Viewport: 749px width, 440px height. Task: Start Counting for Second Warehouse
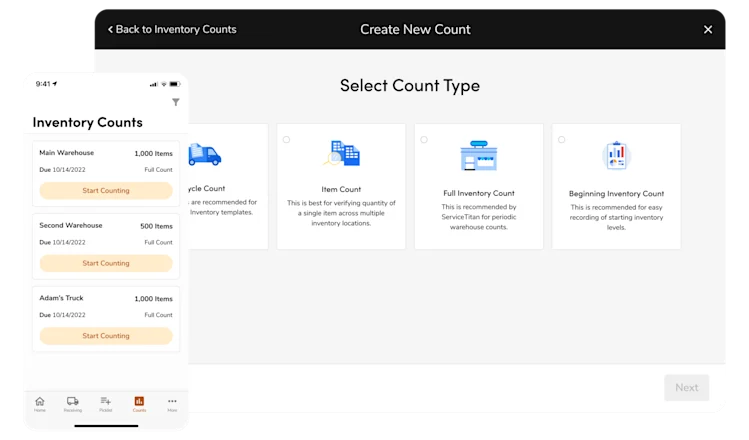click(106, 263)
